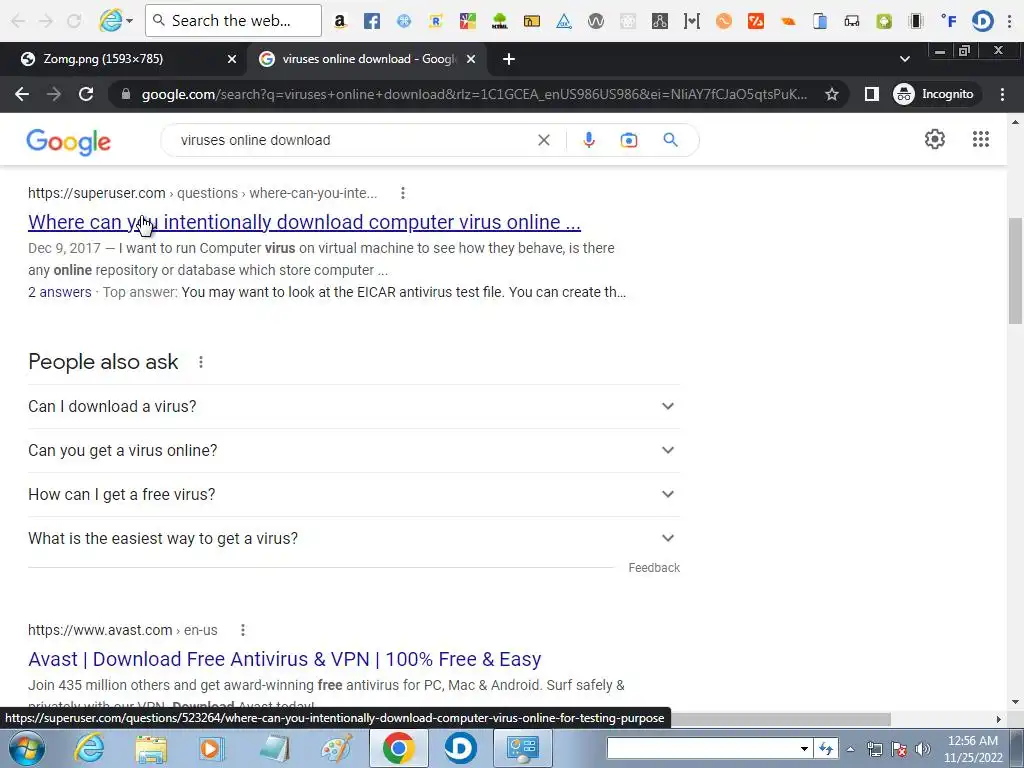Clear the search query with the X
Screen dimensions: 1024x768
click(x=543, y=140)
